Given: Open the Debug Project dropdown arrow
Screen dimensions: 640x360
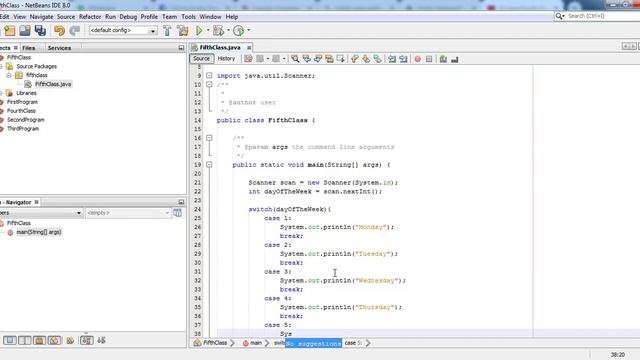Looking at the screenshot, I should point(228,31).
